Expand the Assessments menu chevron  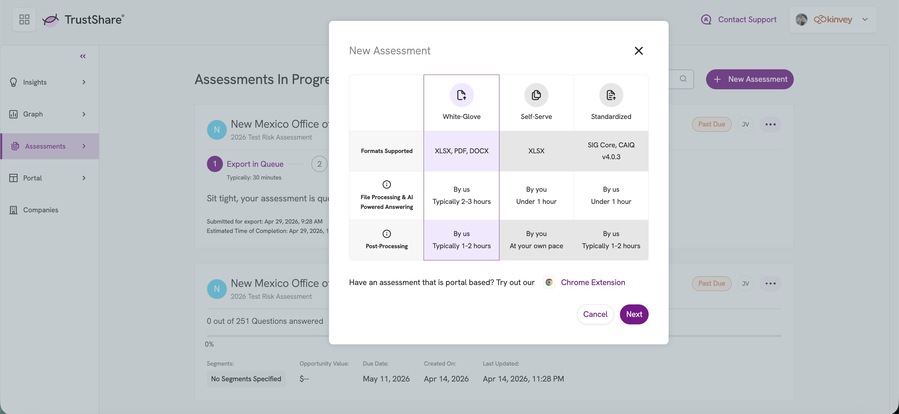[84, 146]
